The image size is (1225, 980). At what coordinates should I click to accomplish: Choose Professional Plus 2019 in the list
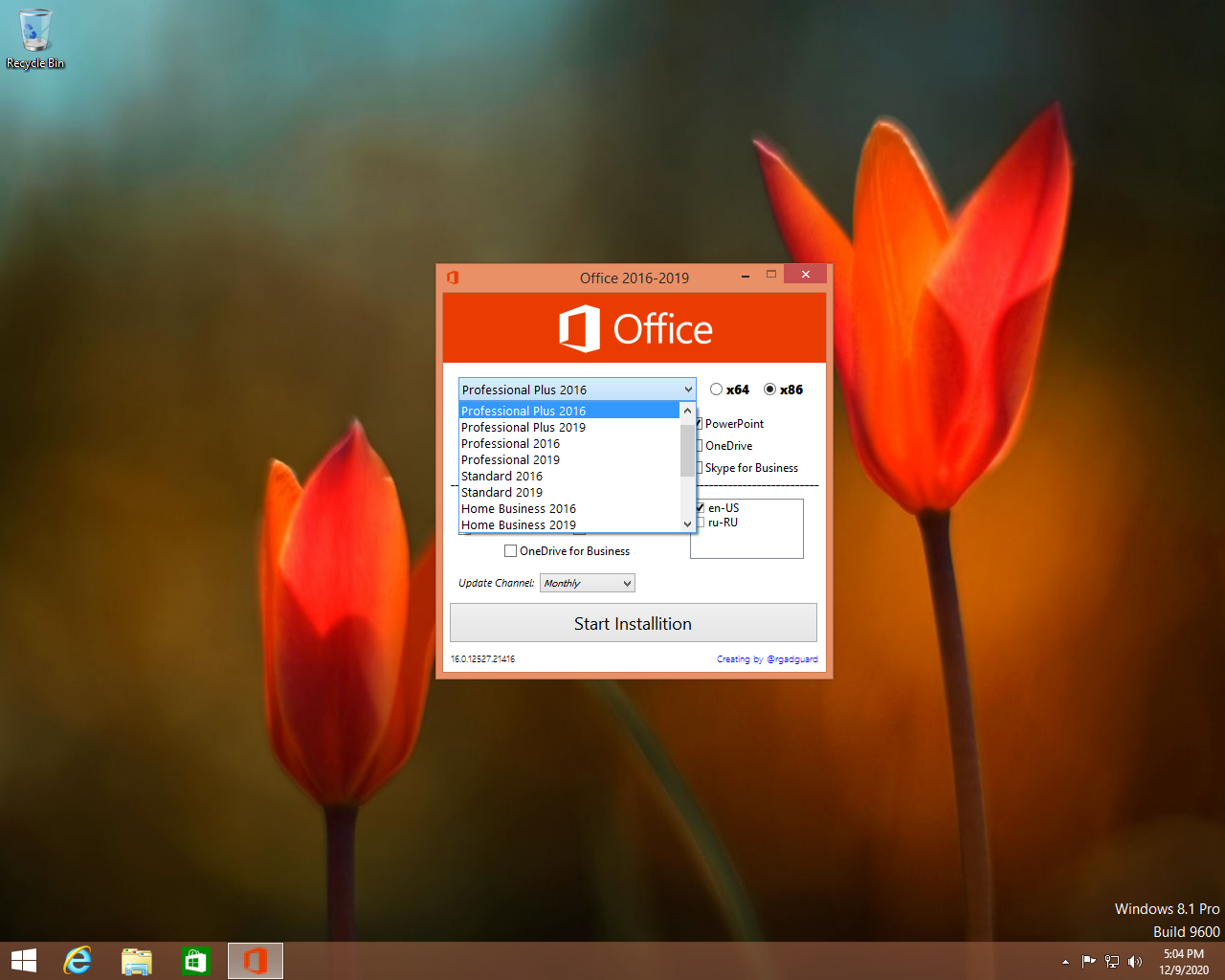point(569,427)
